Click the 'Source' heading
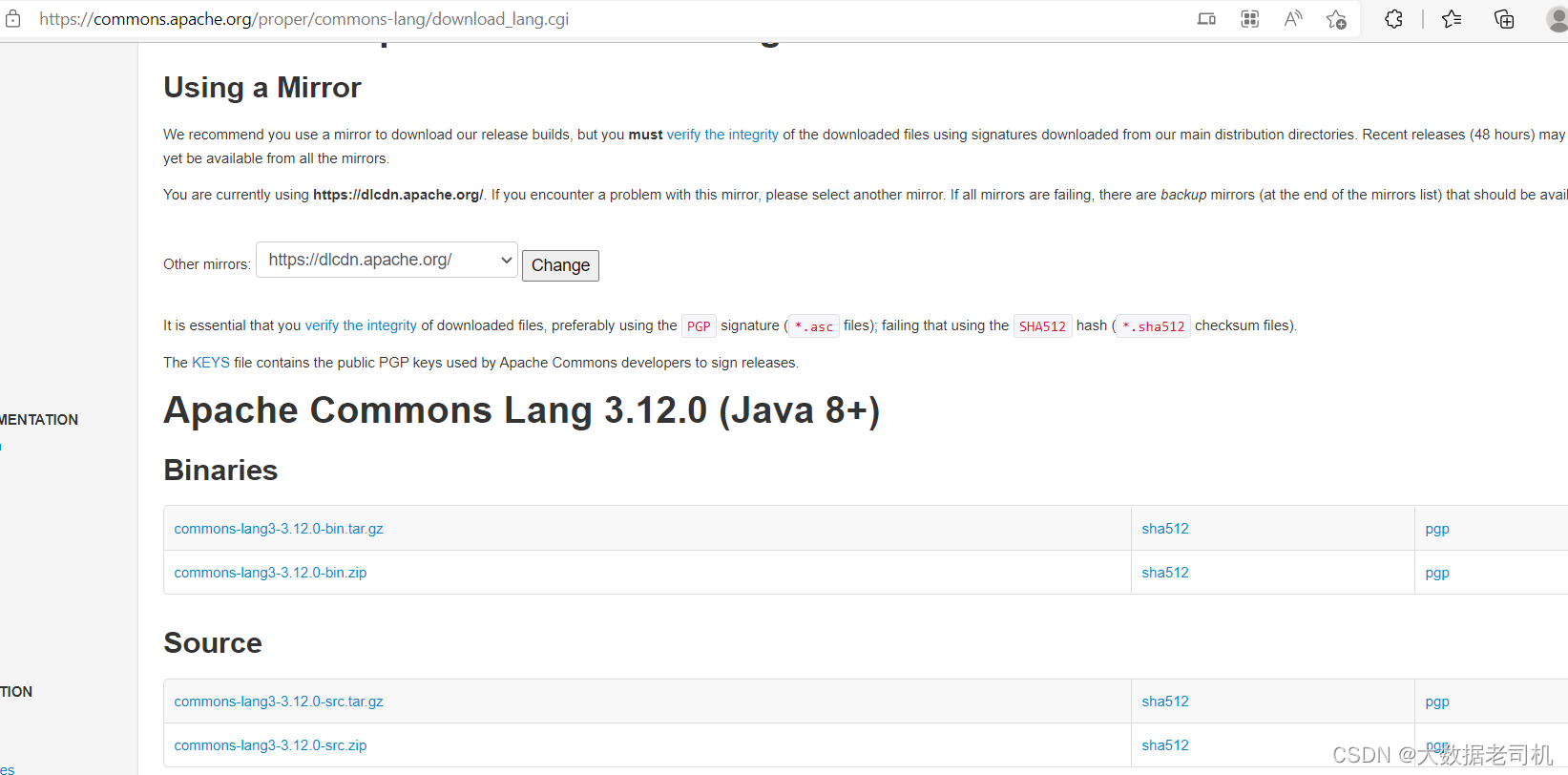Viewport: 1568px width, 775px height. coord(213,643)
